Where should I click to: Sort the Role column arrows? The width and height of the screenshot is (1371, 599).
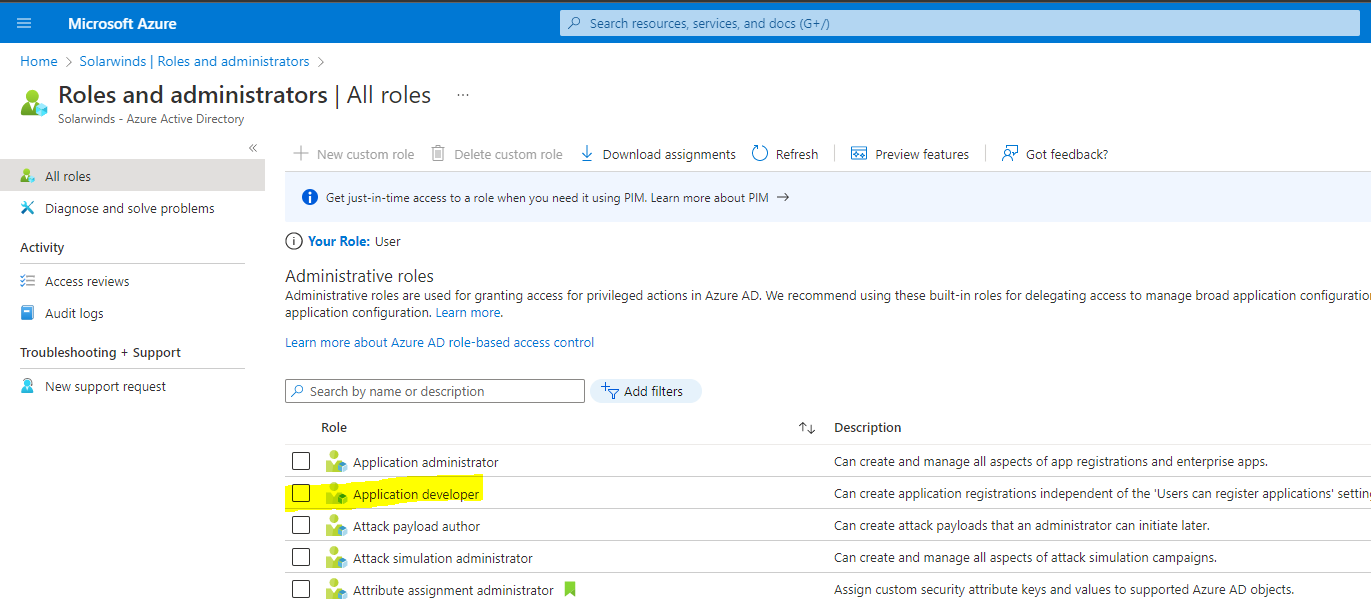tap(807, 428)
